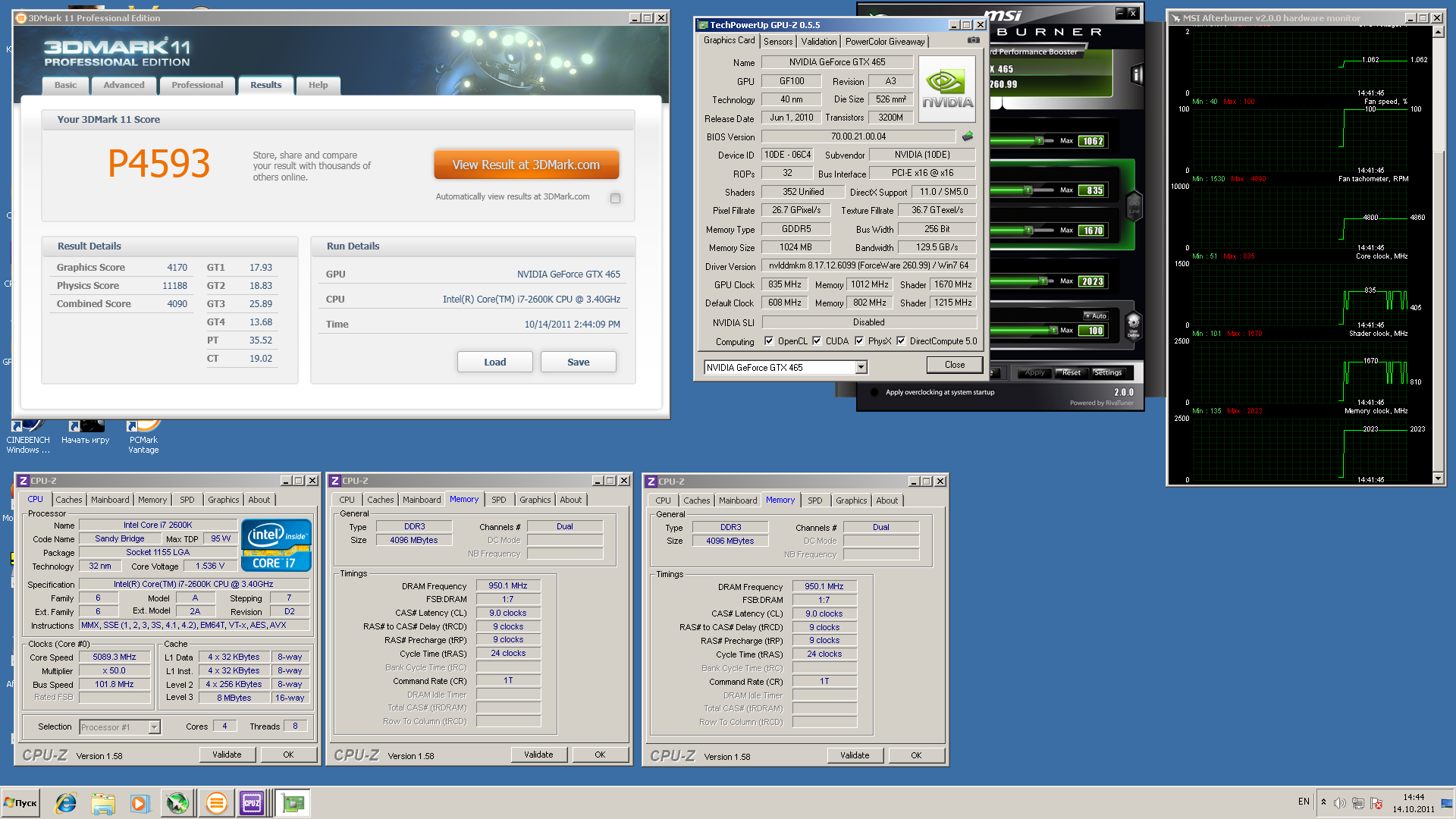Image resolution: width=1456 pixels, height=819 pixels.
Task: Toggle OpenCL checkbox in GPU-Z
Action: 769,341
